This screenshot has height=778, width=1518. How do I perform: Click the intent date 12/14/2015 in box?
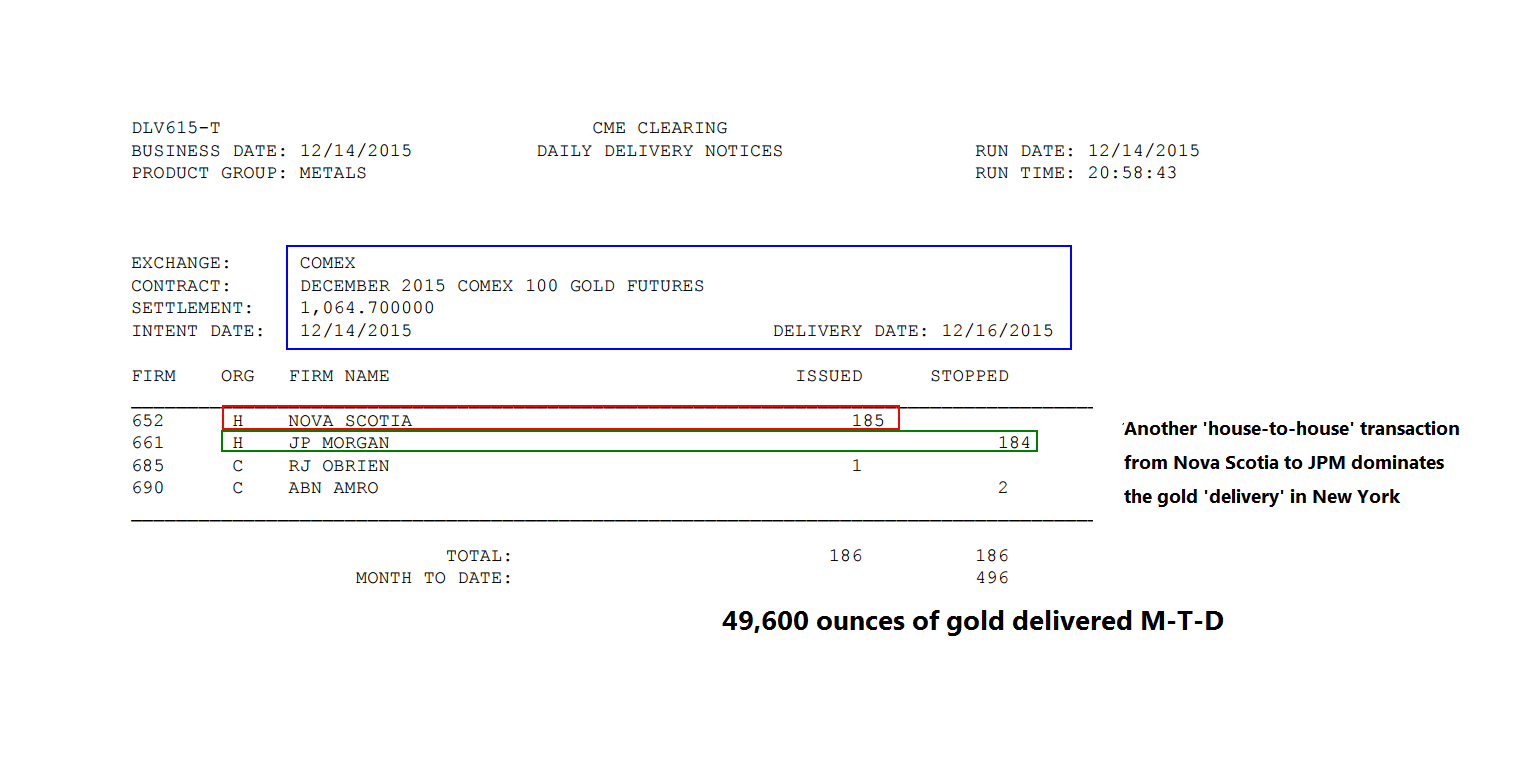[x=356, y=331]
